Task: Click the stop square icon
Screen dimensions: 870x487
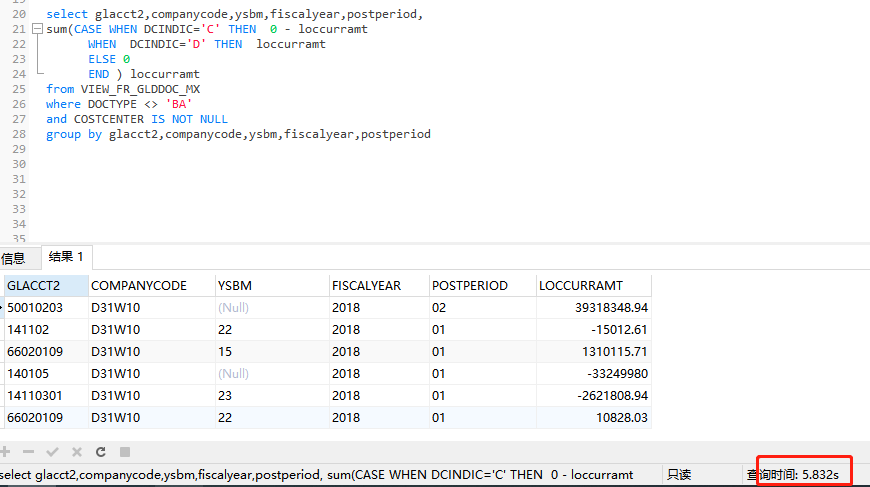Action: 125,452
